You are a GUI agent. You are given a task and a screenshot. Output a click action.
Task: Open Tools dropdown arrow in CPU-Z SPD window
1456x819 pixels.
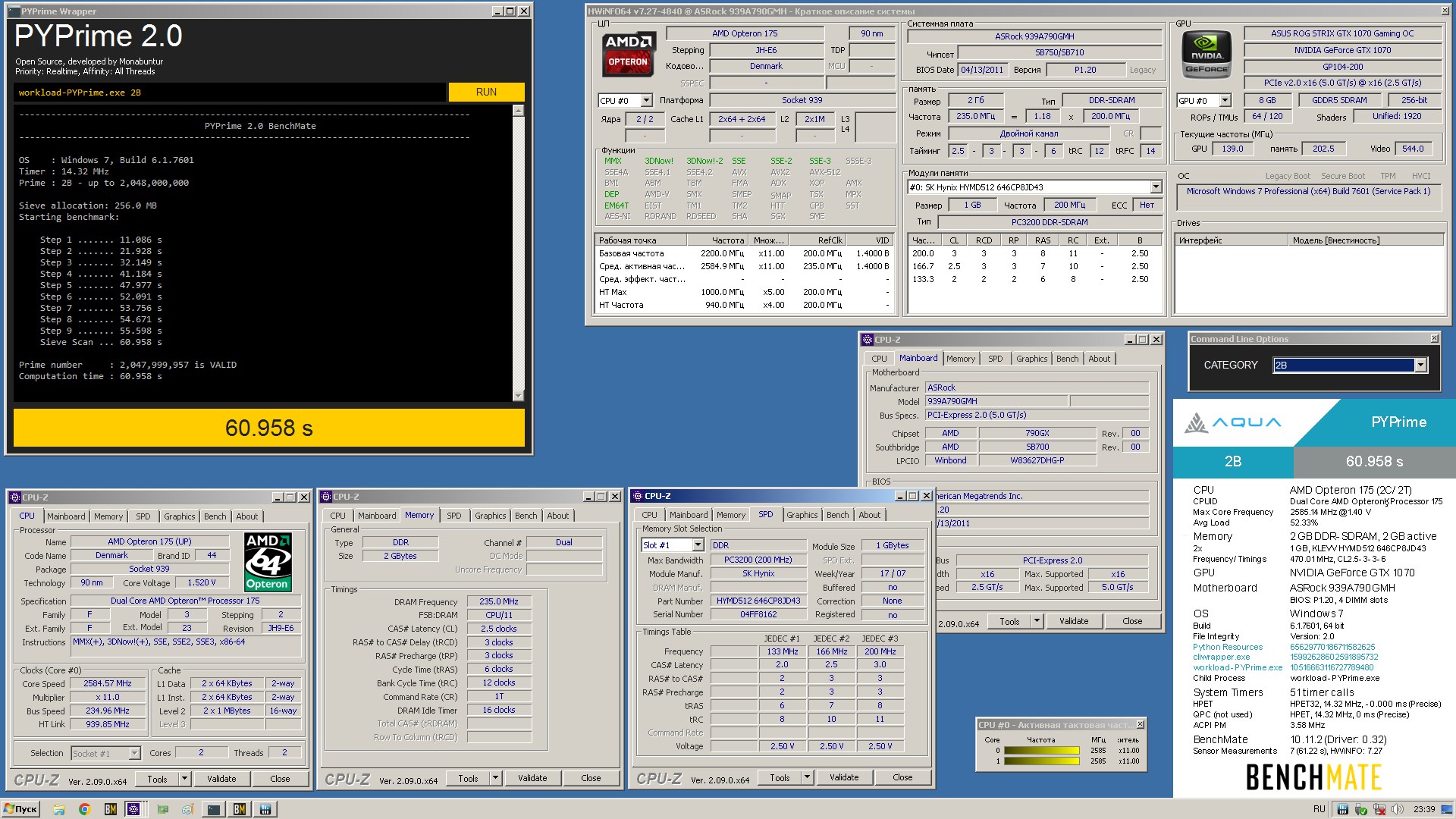coord(807,777)
